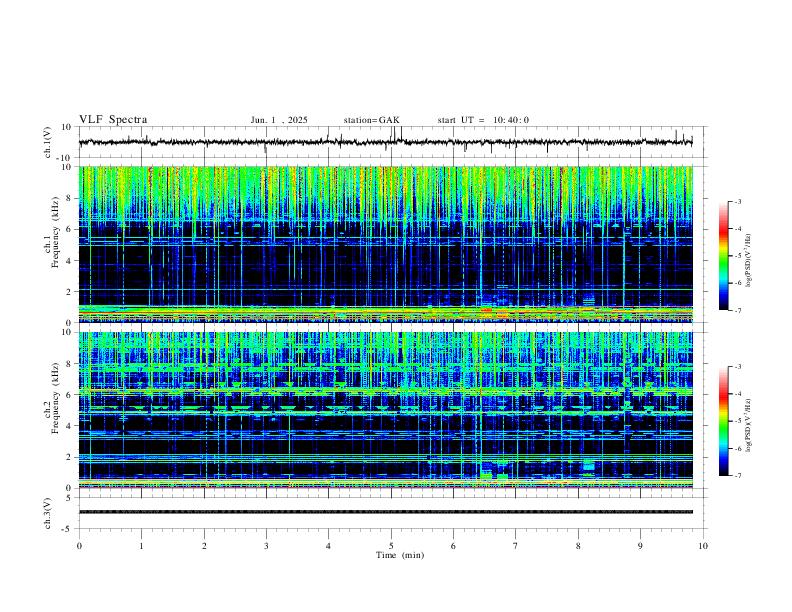The height and width of the screenshot is (612, 792).
Task: Click the time-axis tick label "5" at the bottom
Action: (391, 546)
